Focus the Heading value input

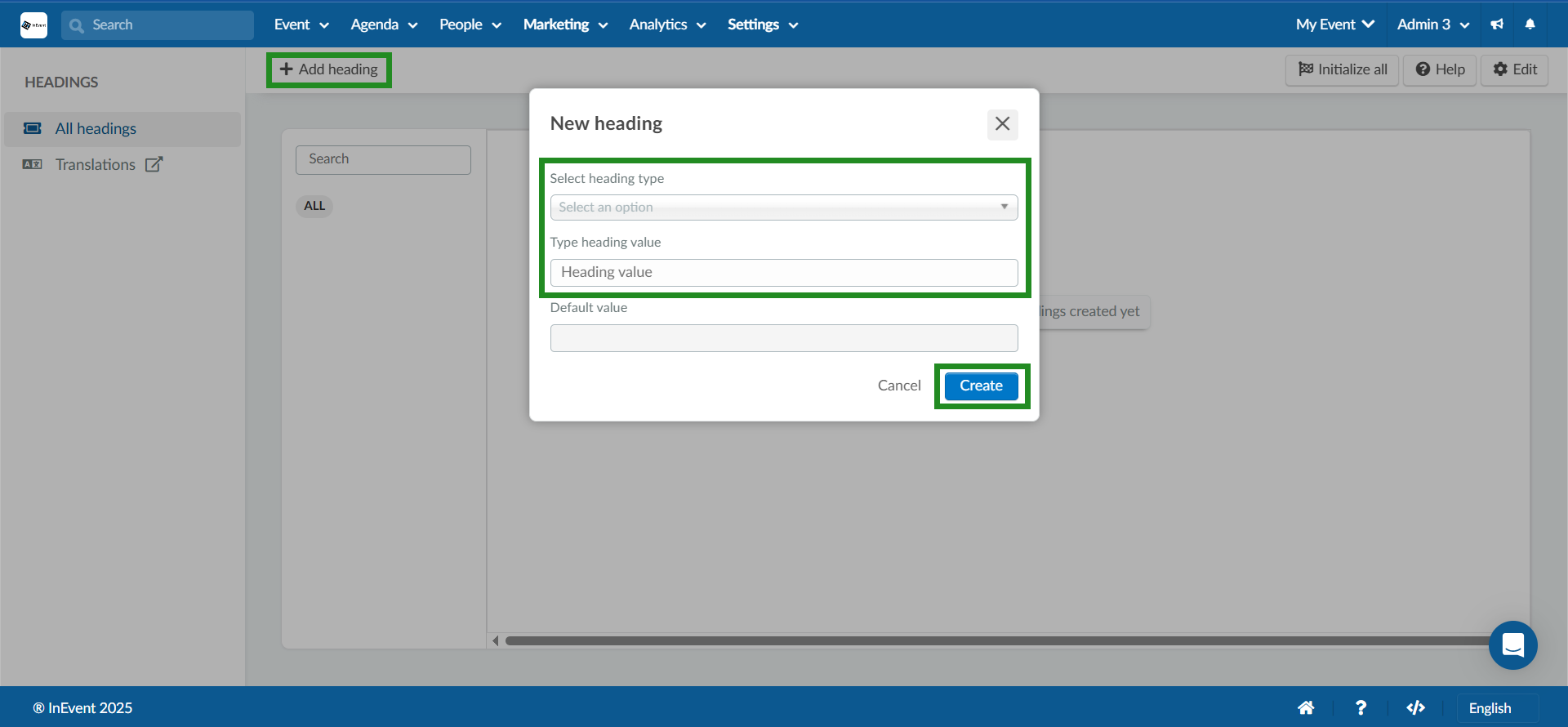tap(784, 273)
